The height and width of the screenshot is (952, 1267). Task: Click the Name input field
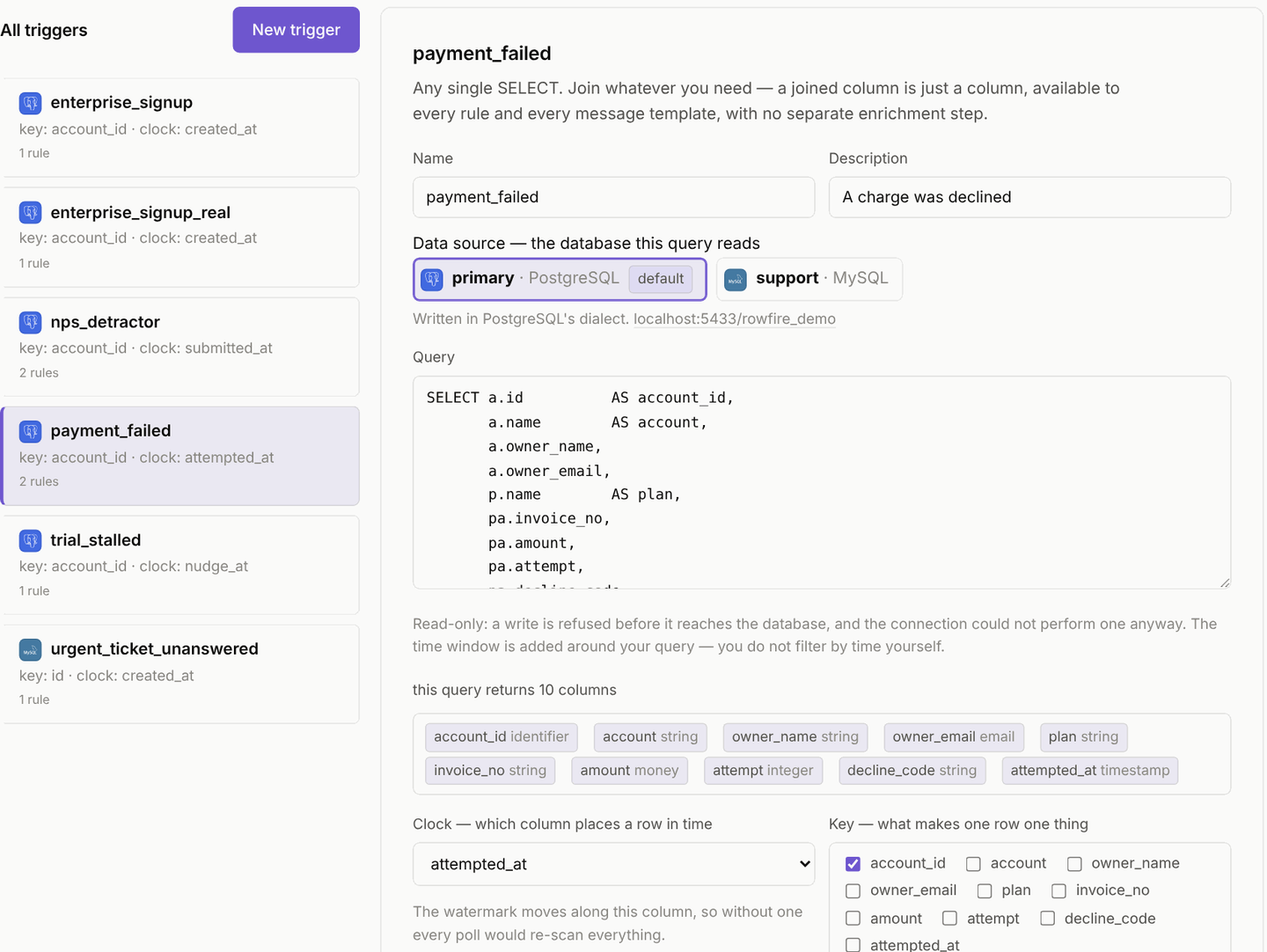(613, 197)
